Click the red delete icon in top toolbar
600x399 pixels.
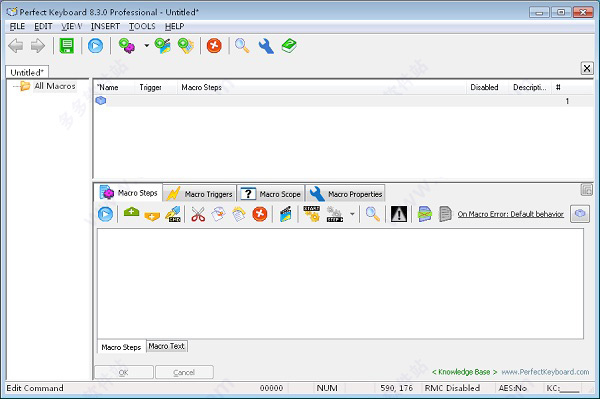tap(214, 46)
